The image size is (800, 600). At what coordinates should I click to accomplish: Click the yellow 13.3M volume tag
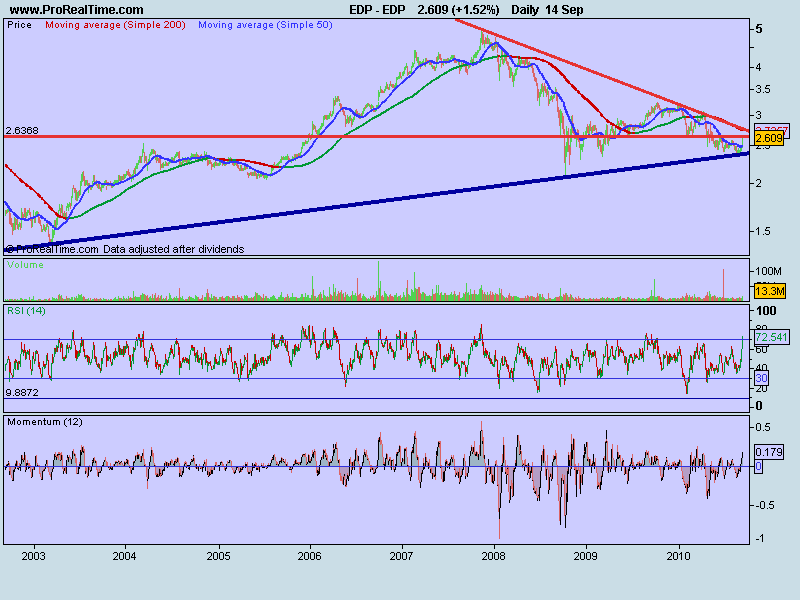769,291
